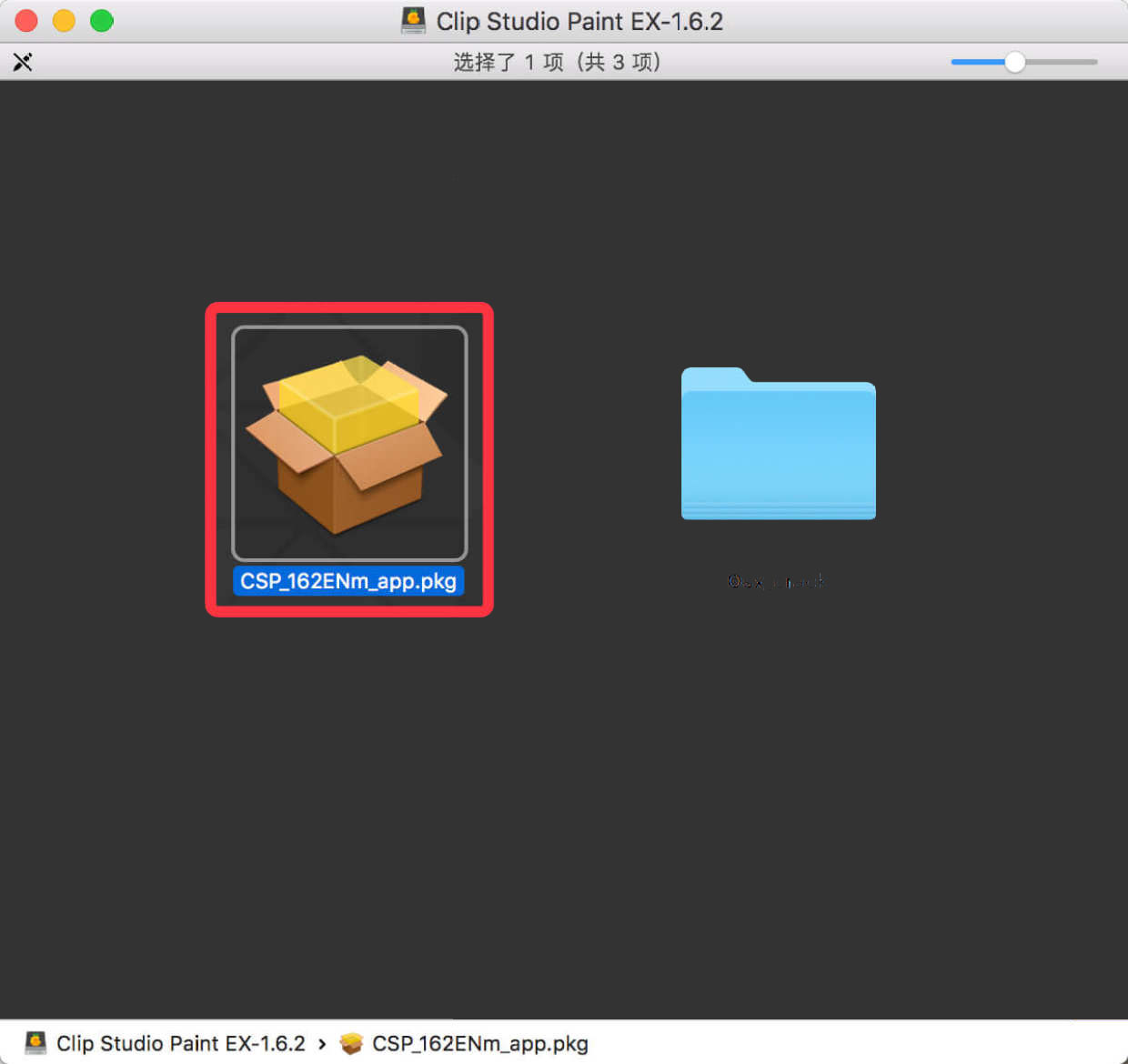Click the crossed-tools icon in the toolbar
1128x1064 pixels.
coord(23,62)
